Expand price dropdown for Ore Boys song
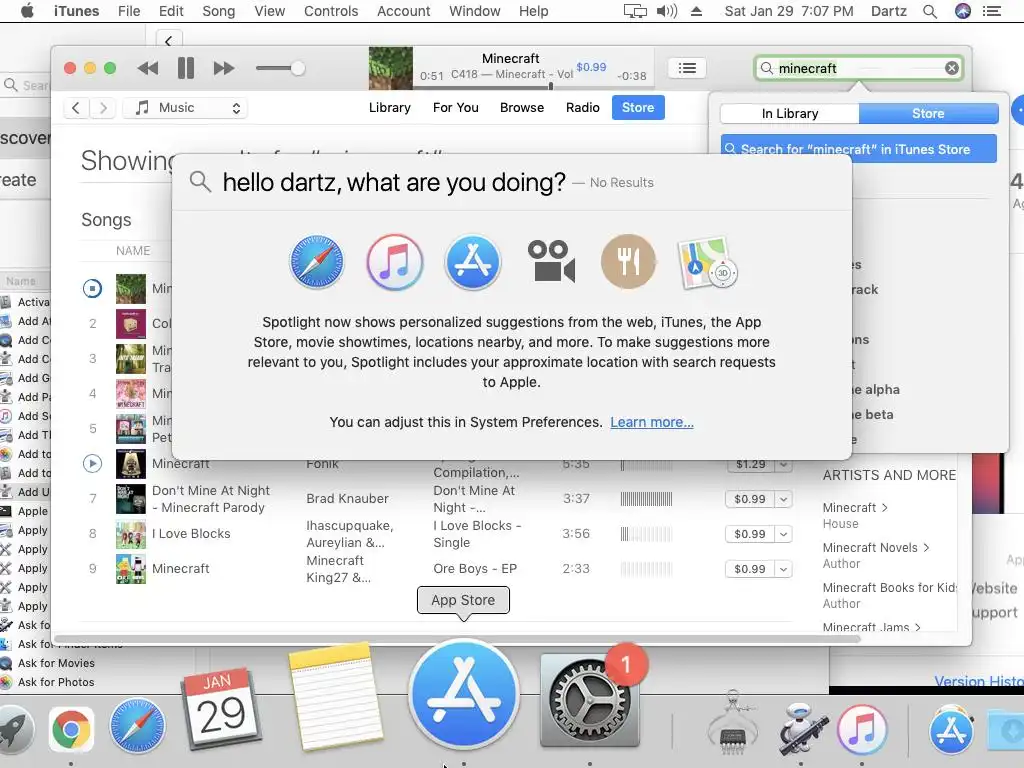Screen dimensions: 1024x768 pos(783,569)
